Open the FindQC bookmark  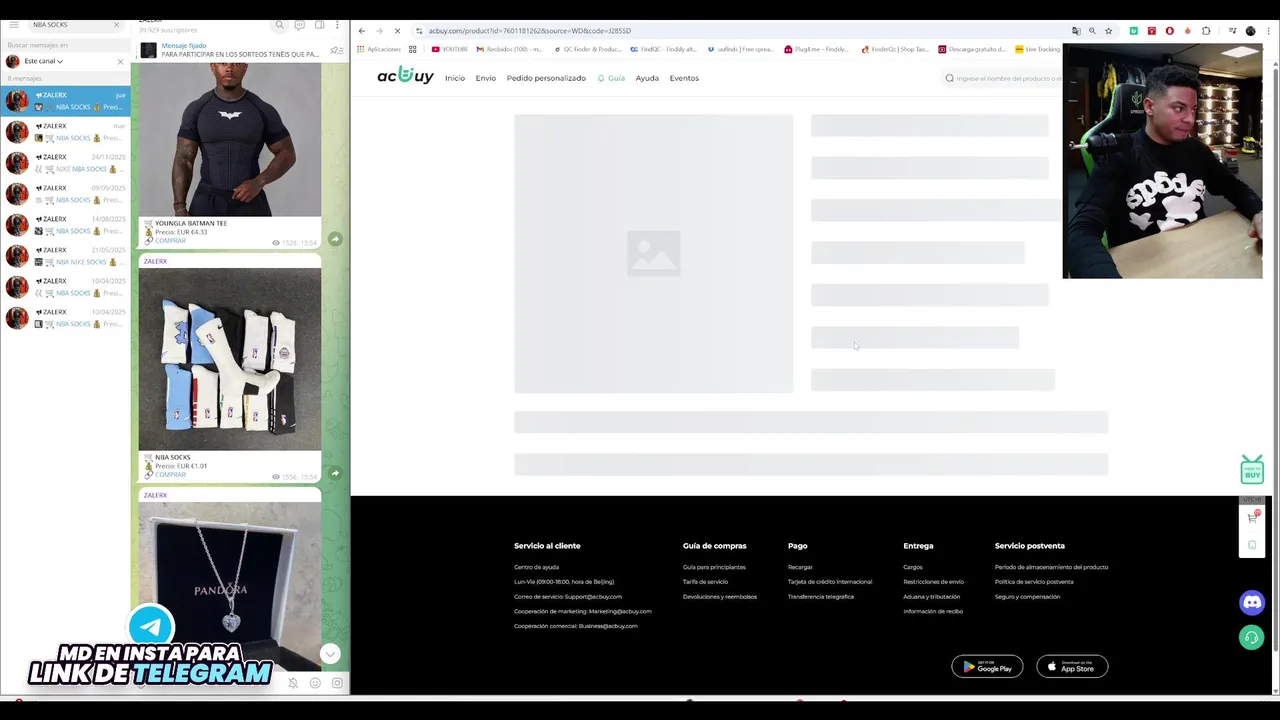662,49
